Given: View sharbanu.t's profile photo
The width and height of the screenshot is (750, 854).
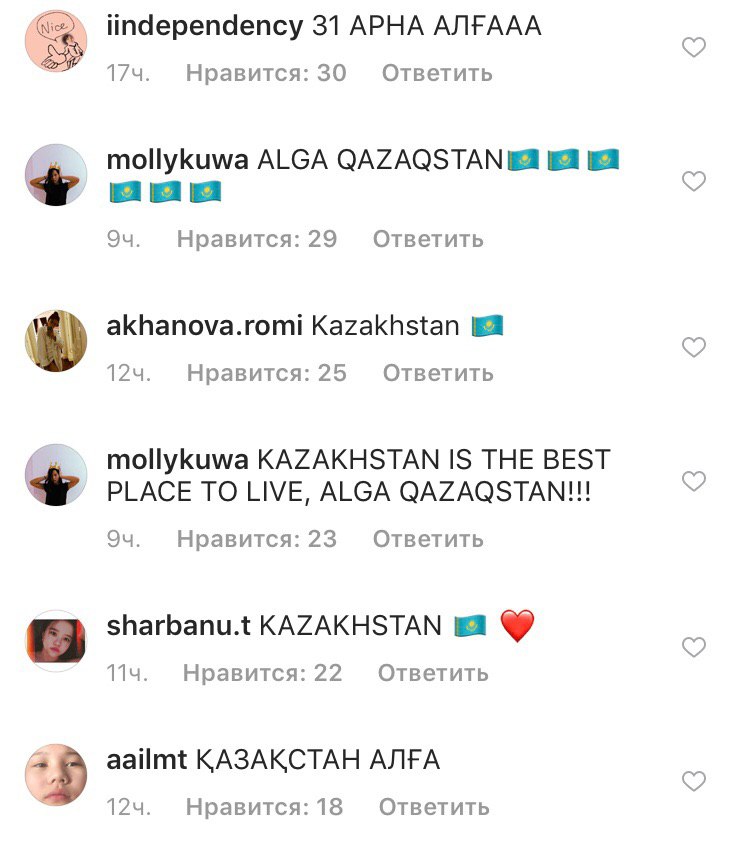Looking at the screenshot, I should click(x=56, y=641).
